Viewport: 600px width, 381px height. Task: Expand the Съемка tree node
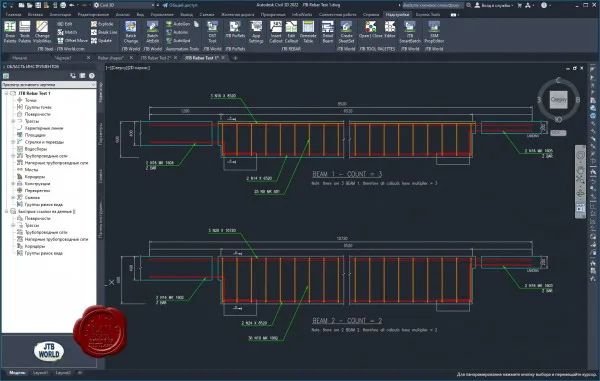13,198
